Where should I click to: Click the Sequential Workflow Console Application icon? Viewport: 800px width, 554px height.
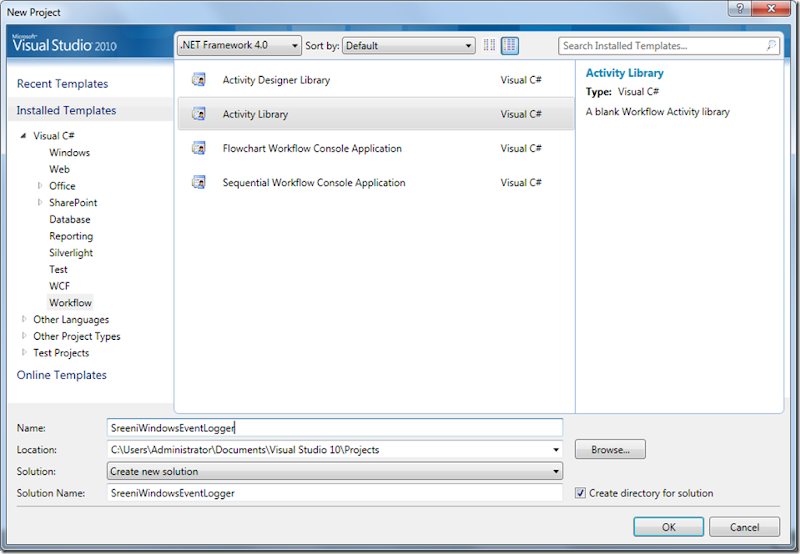tap(198, 182)
